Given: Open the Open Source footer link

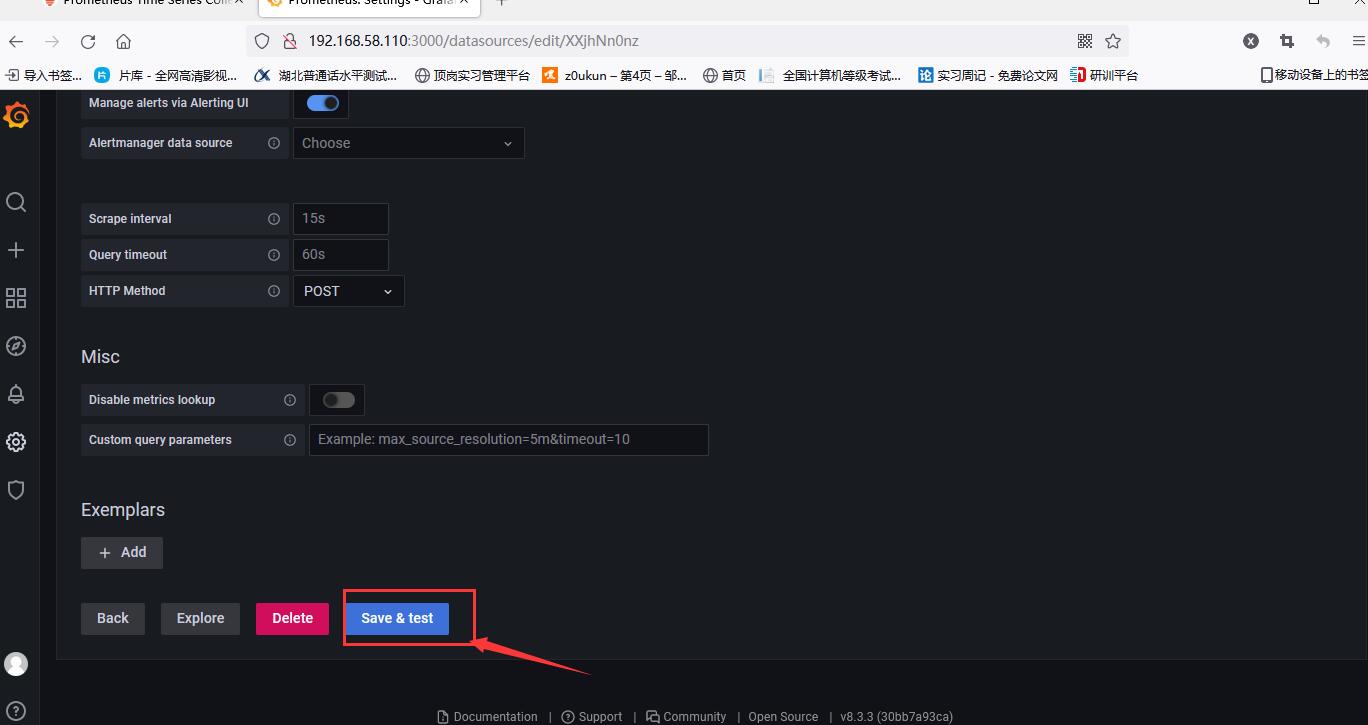Looking at the screenshot, I should click(x=783, y=716).
